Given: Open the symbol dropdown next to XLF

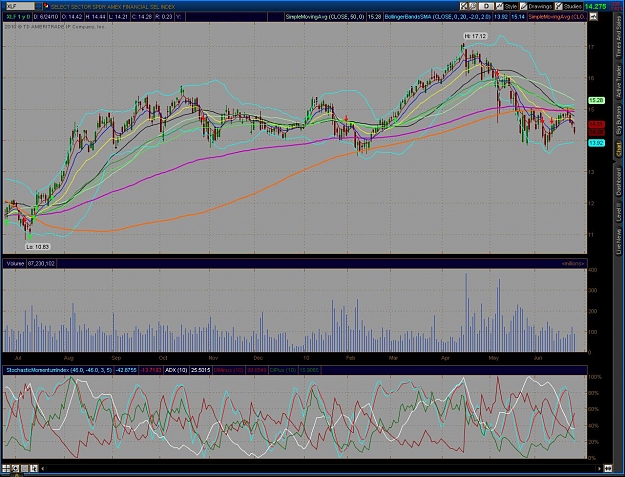Looking at the screenshot, I should coord(38,6).
